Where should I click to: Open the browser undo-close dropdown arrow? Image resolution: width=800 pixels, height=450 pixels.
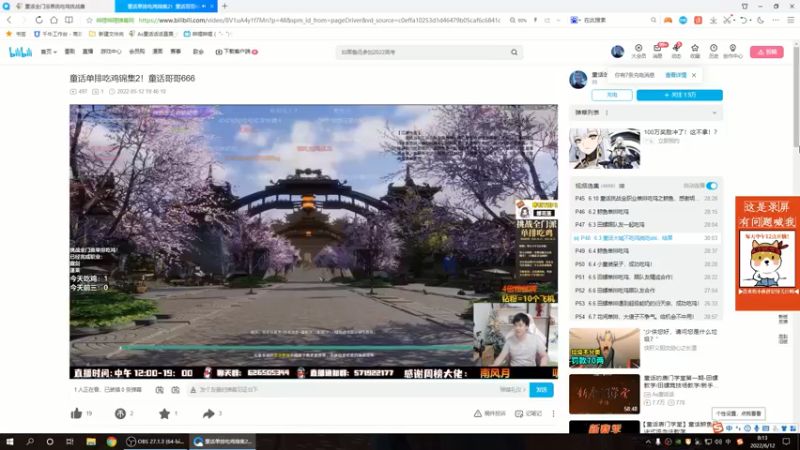751,20
